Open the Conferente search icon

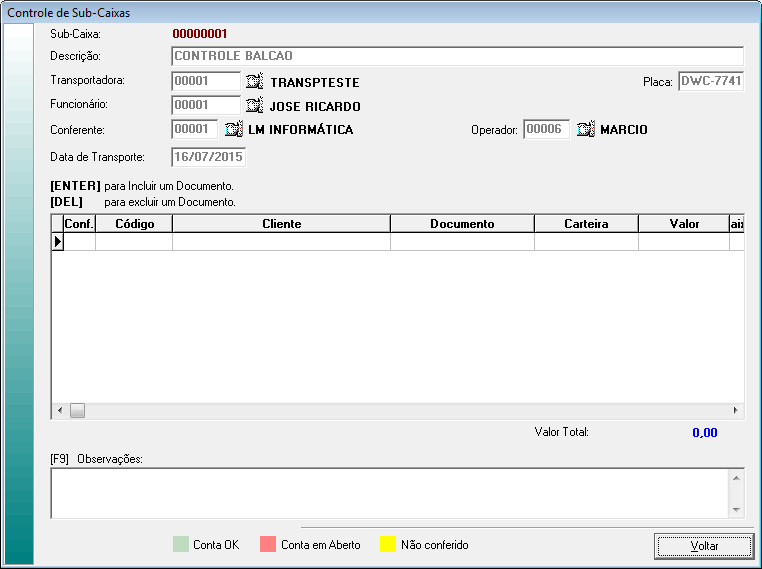[x=232, y=129]
